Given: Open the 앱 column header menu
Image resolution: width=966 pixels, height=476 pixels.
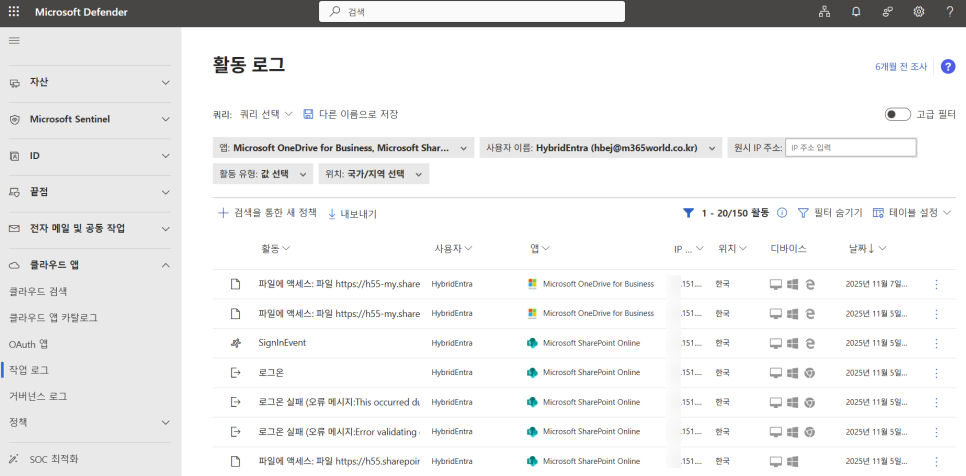Looking at the screenshot, I should point(540,249).
